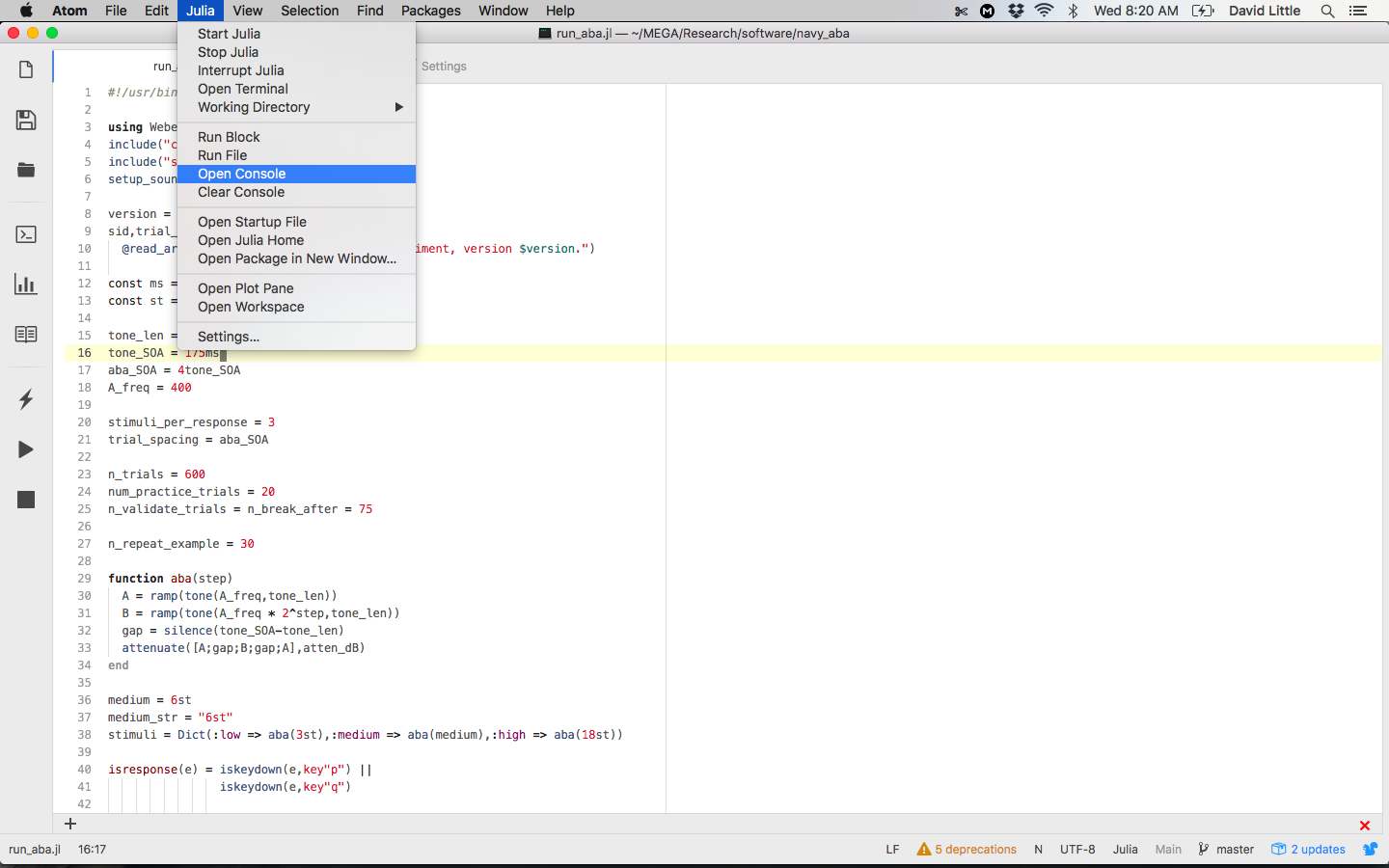Click the date and time in menu bar
Image resolution: width=1389 pixels, height=868 pixels.
coord(1136,11)
